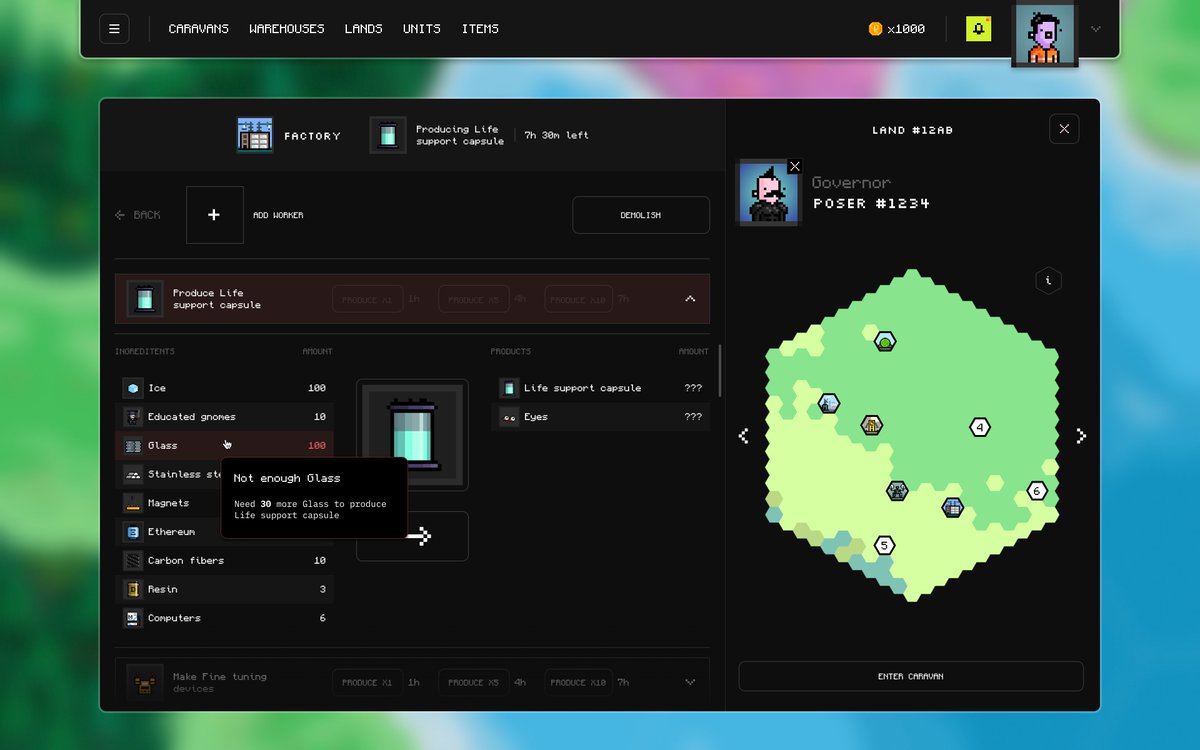Go back using the Back arrow

pos(137,215)
